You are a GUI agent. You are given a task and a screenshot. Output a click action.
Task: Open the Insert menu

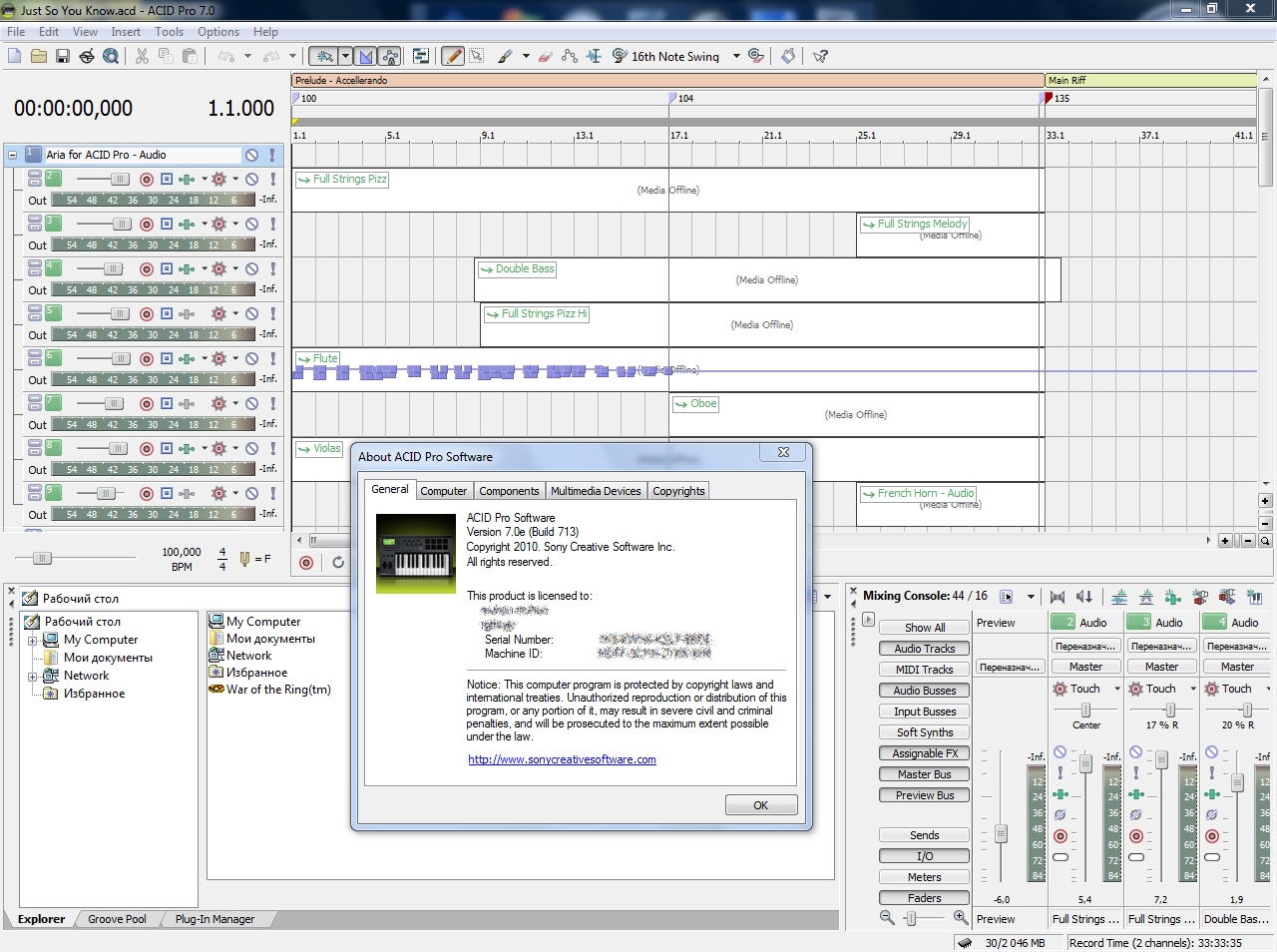coord(126,32)
